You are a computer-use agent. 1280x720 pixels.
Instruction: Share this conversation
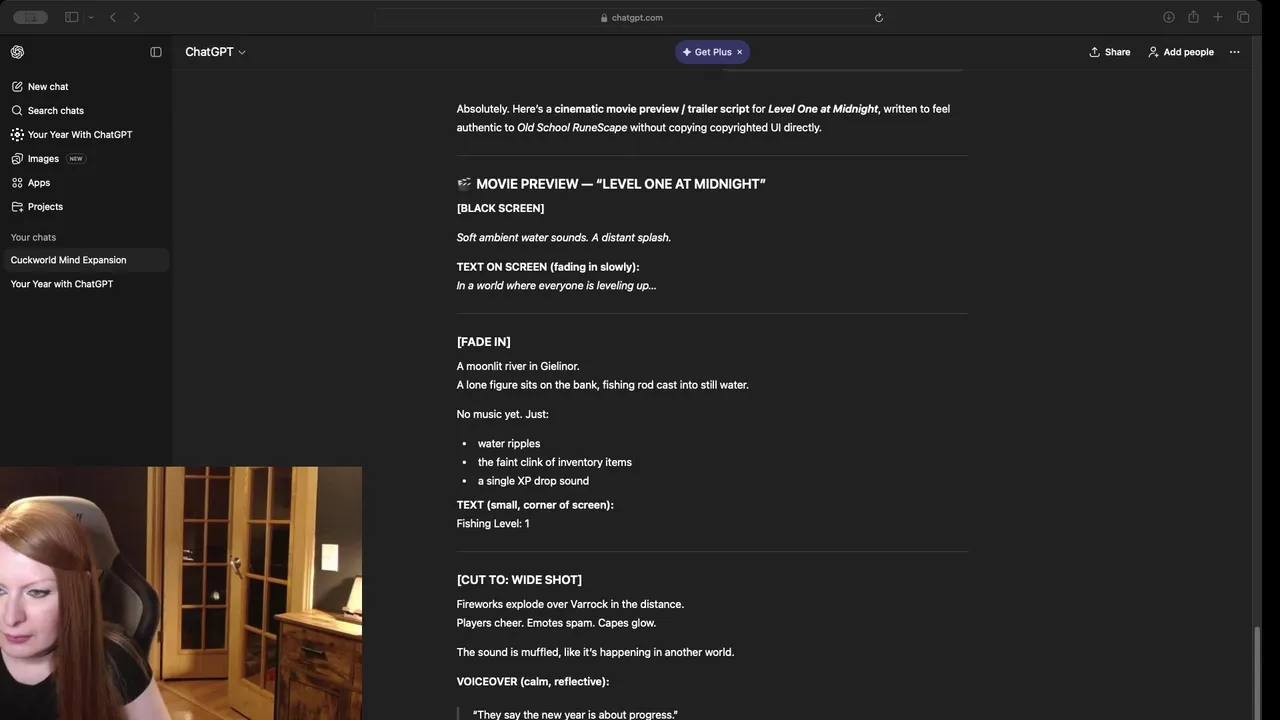tap(1110, 52)
